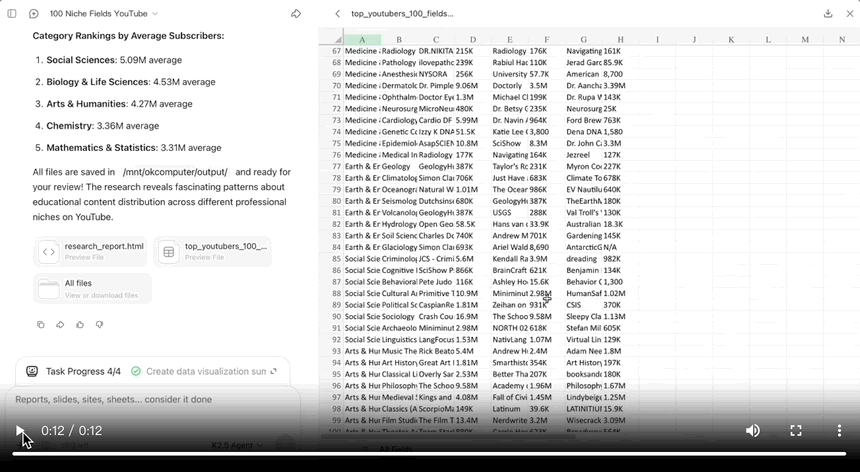Click Social Sciences ranking entry
The width and height of the screenshot is (860, 472).
114,60
